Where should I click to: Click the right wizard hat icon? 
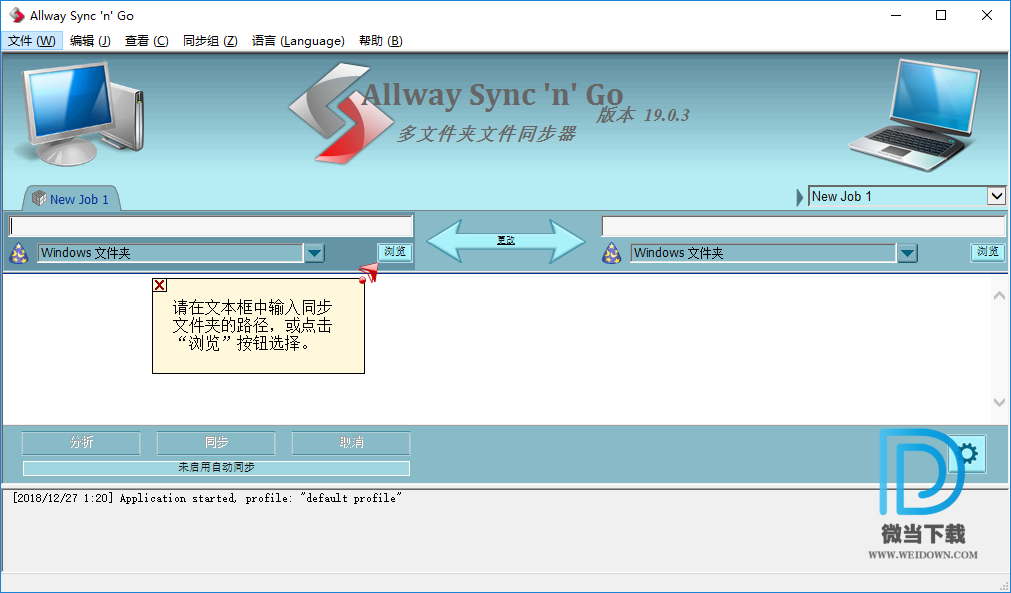611,253
